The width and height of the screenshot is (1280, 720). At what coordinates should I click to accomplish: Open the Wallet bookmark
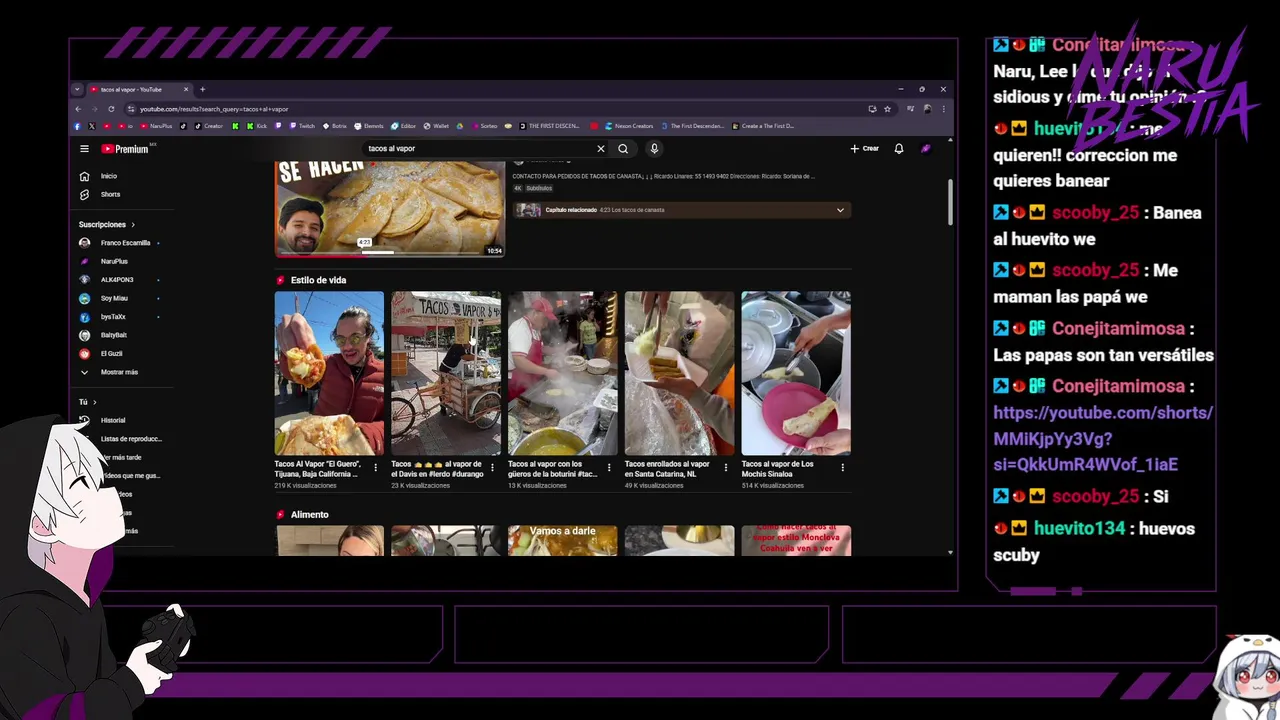tap(436, 126)
